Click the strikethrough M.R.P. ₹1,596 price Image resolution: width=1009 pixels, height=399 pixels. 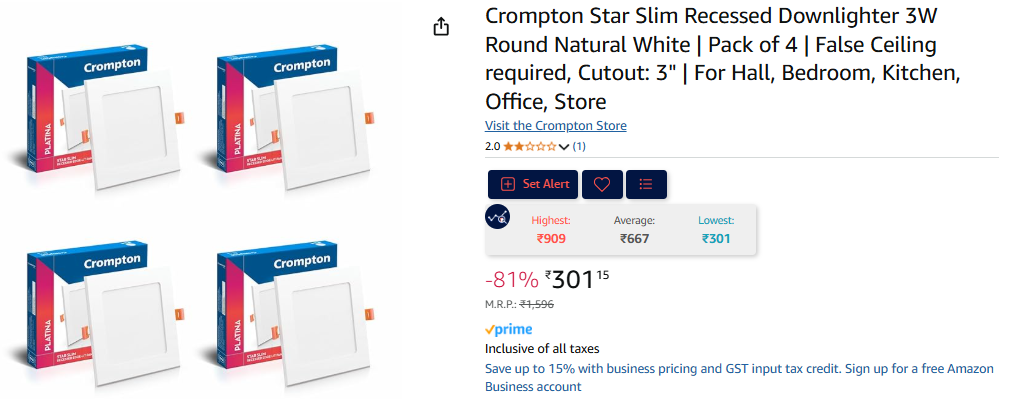[537, 304]
